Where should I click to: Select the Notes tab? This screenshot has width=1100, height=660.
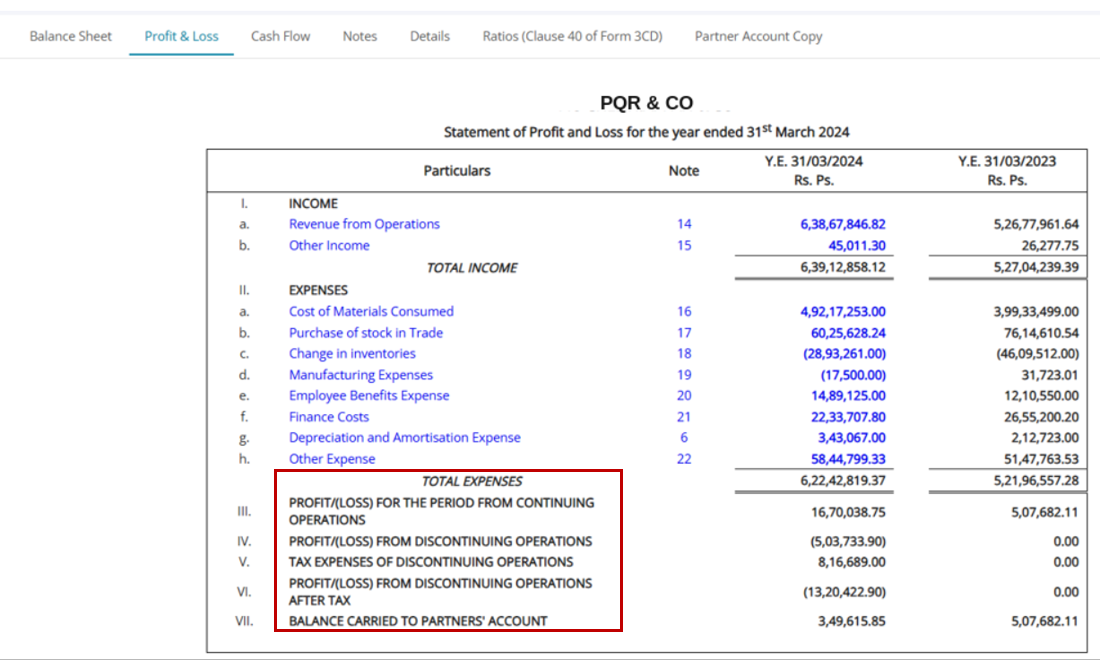(360, 36)
